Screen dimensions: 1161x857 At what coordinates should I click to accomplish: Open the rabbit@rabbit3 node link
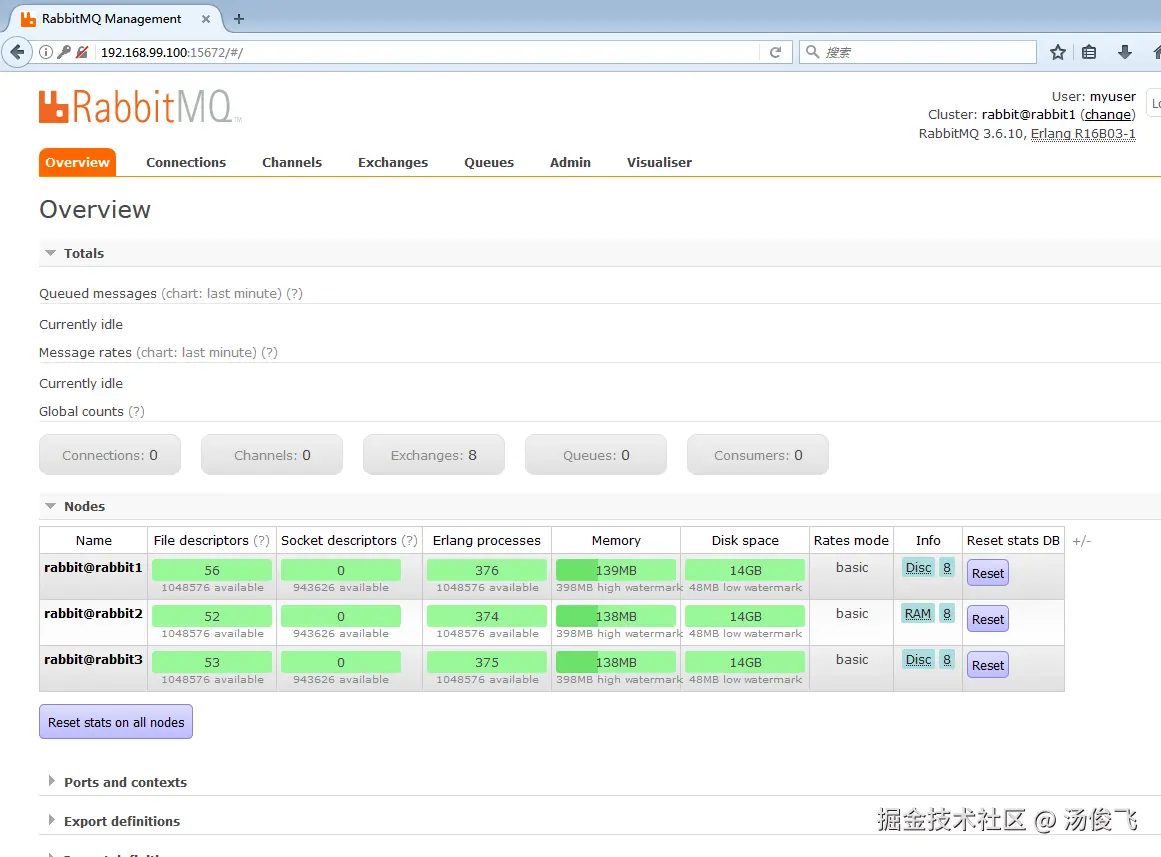click(x=93, y=659)
